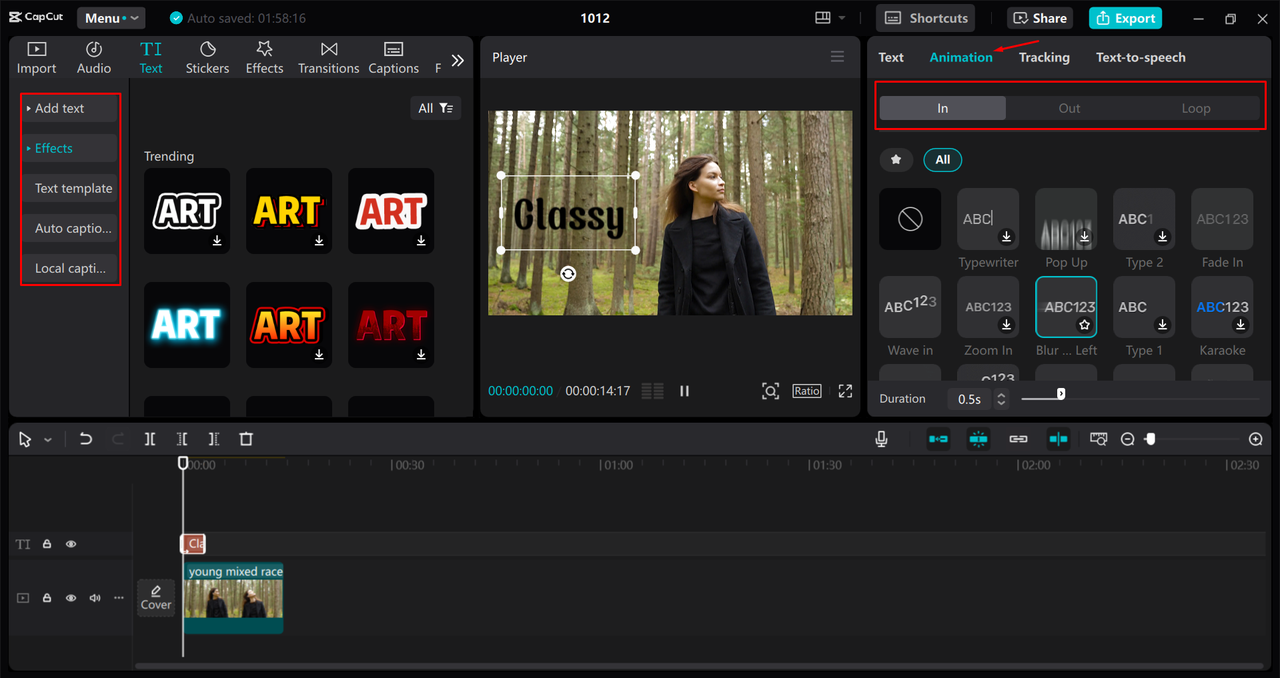This screenshot has height=678, width=1280.
Task: Toggle clip linkage in timeline
Action: [x=1018, y=439]
